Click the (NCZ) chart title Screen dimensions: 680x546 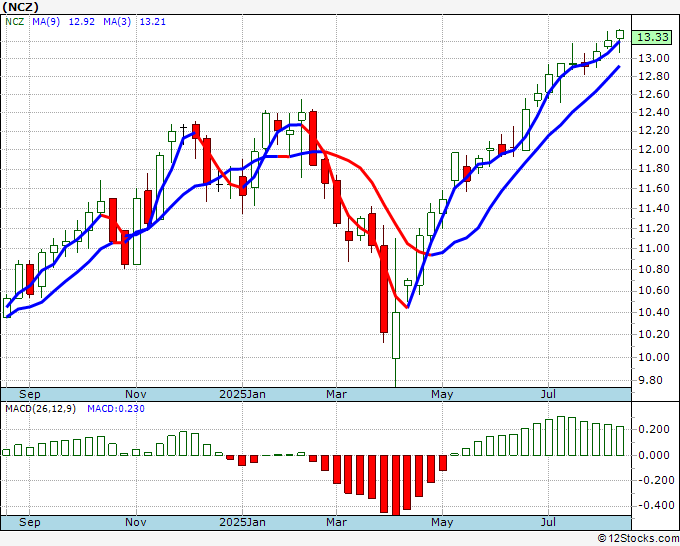[x=20, y=7]
